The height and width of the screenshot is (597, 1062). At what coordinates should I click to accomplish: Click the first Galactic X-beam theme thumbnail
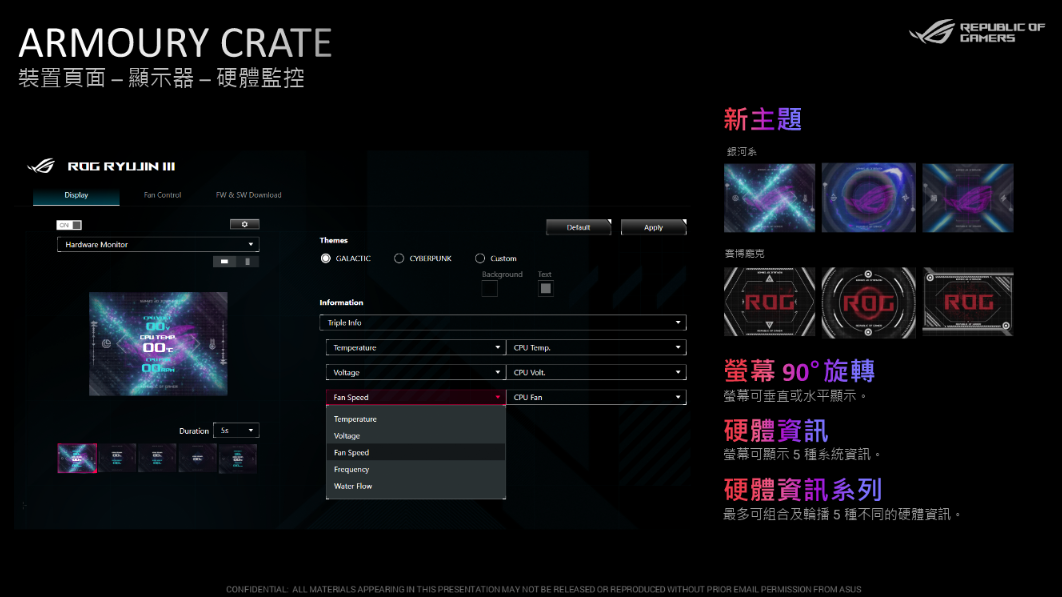point(769,198)
